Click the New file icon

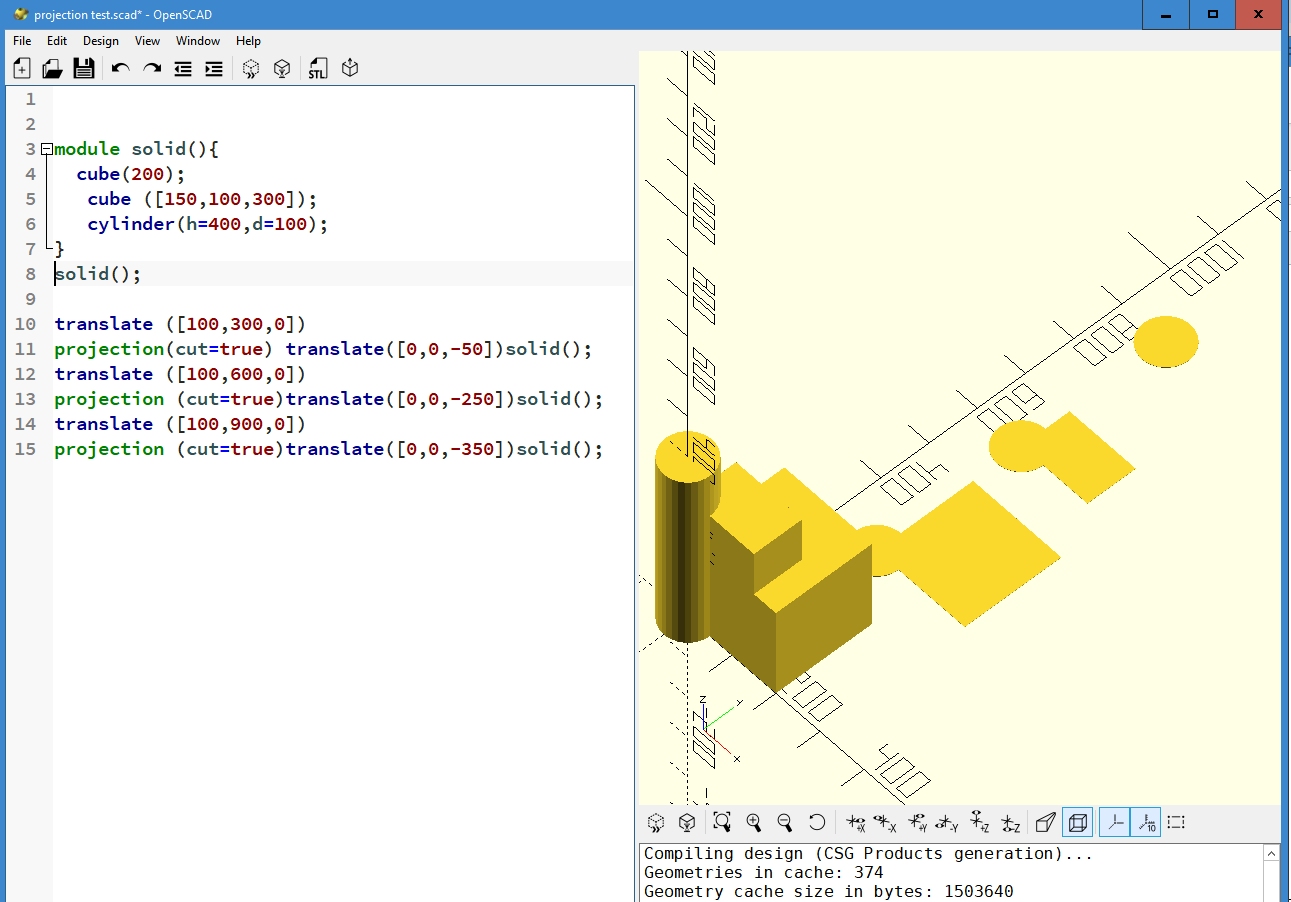tap(22, 68)
